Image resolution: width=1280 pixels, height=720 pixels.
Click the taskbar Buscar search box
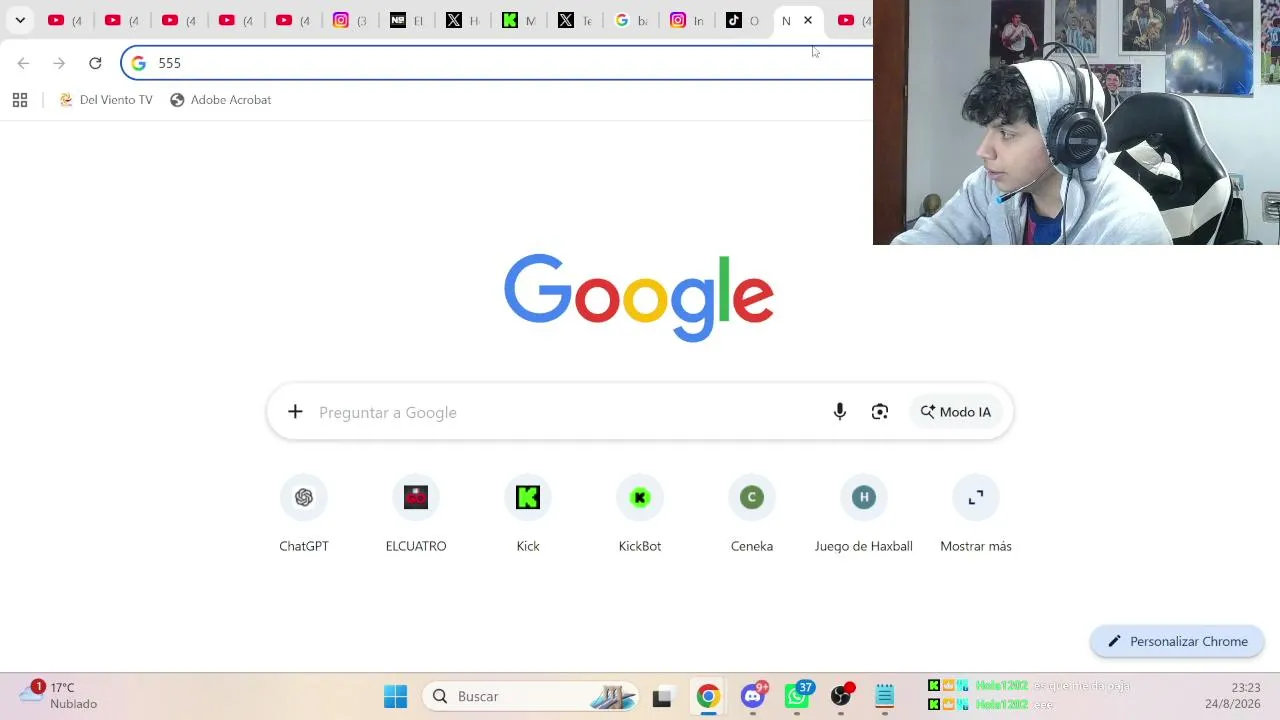point(531,696)
